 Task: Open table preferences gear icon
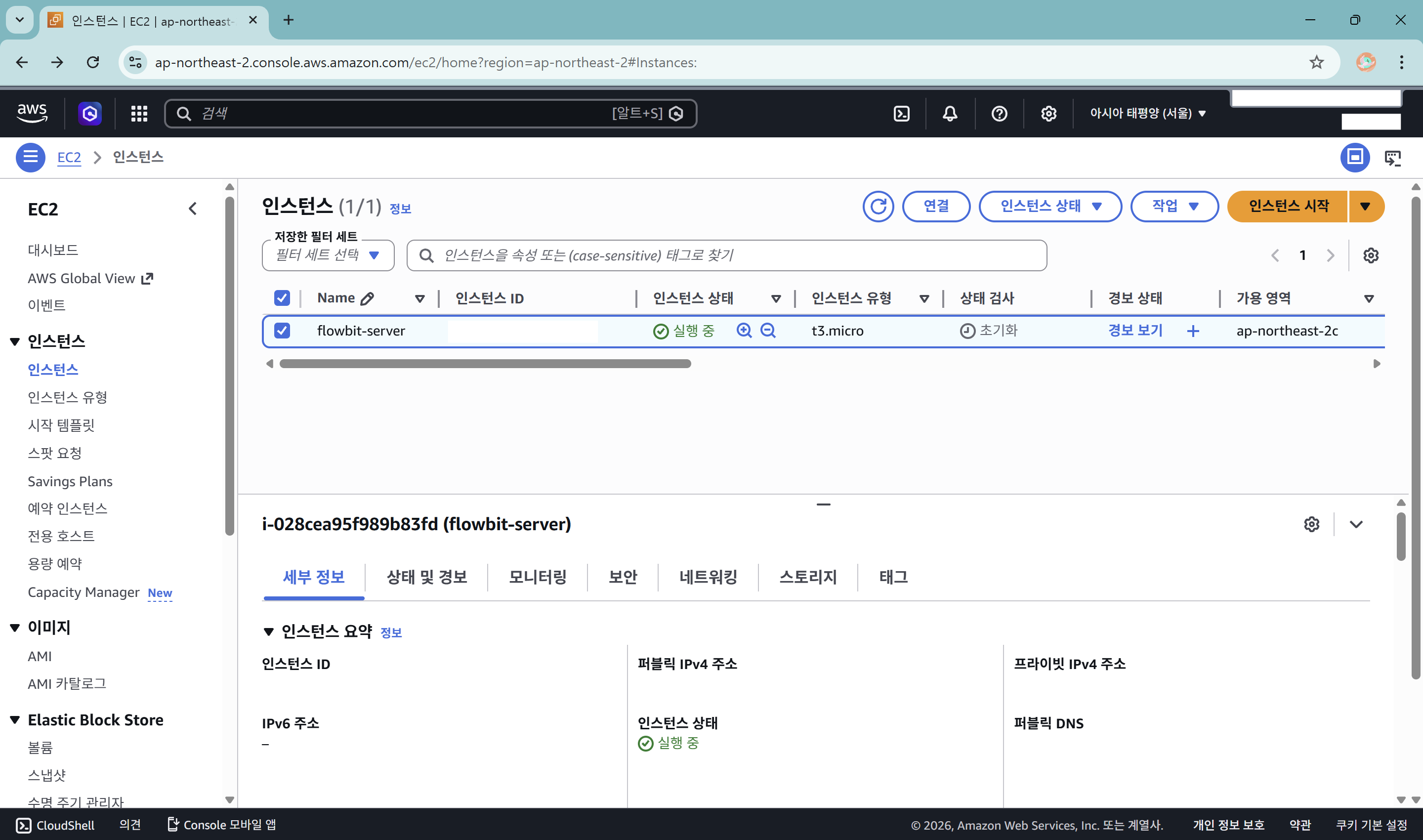[x=1371, y=255]
